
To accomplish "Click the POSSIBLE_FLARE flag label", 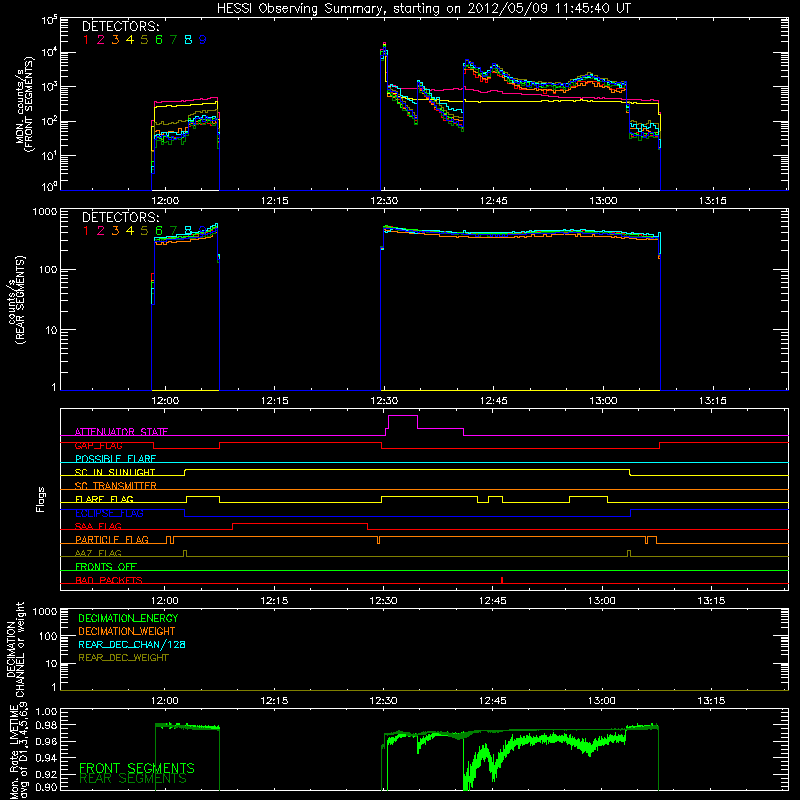I will click(115, 459).
